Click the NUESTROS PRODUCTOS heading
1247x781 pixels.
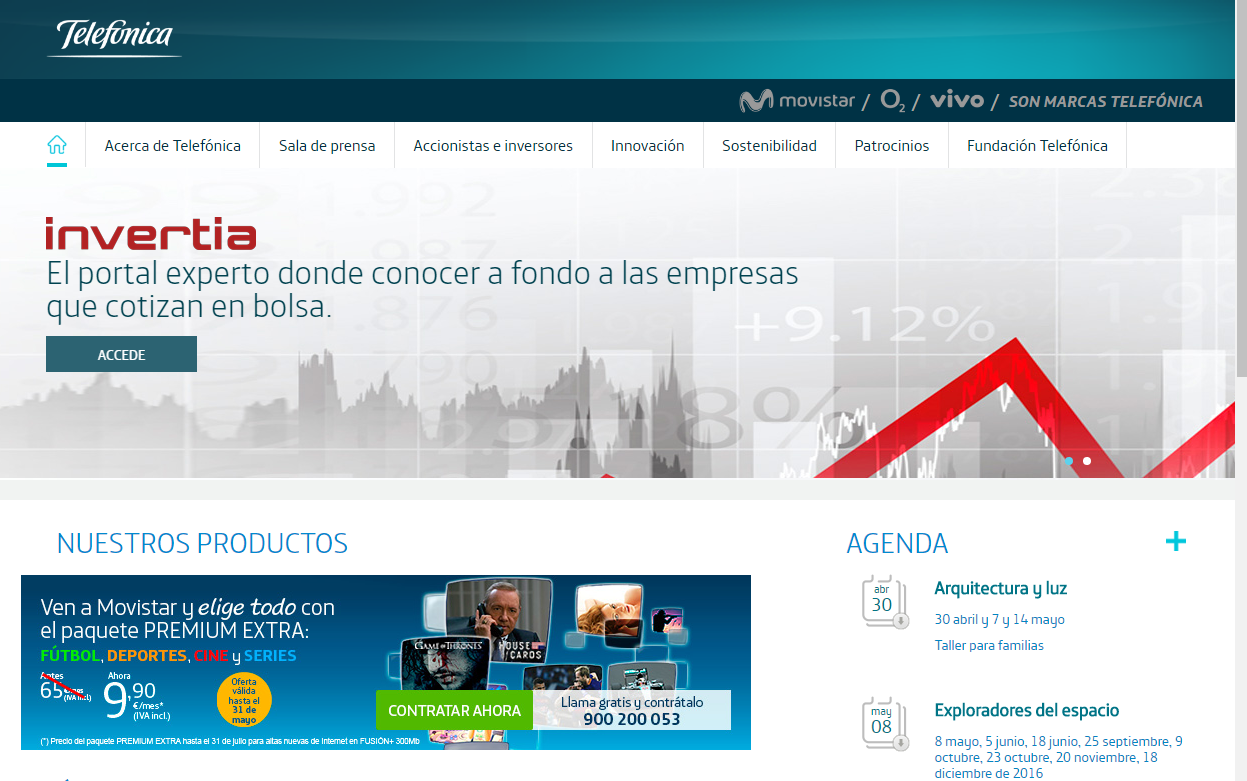202,543
